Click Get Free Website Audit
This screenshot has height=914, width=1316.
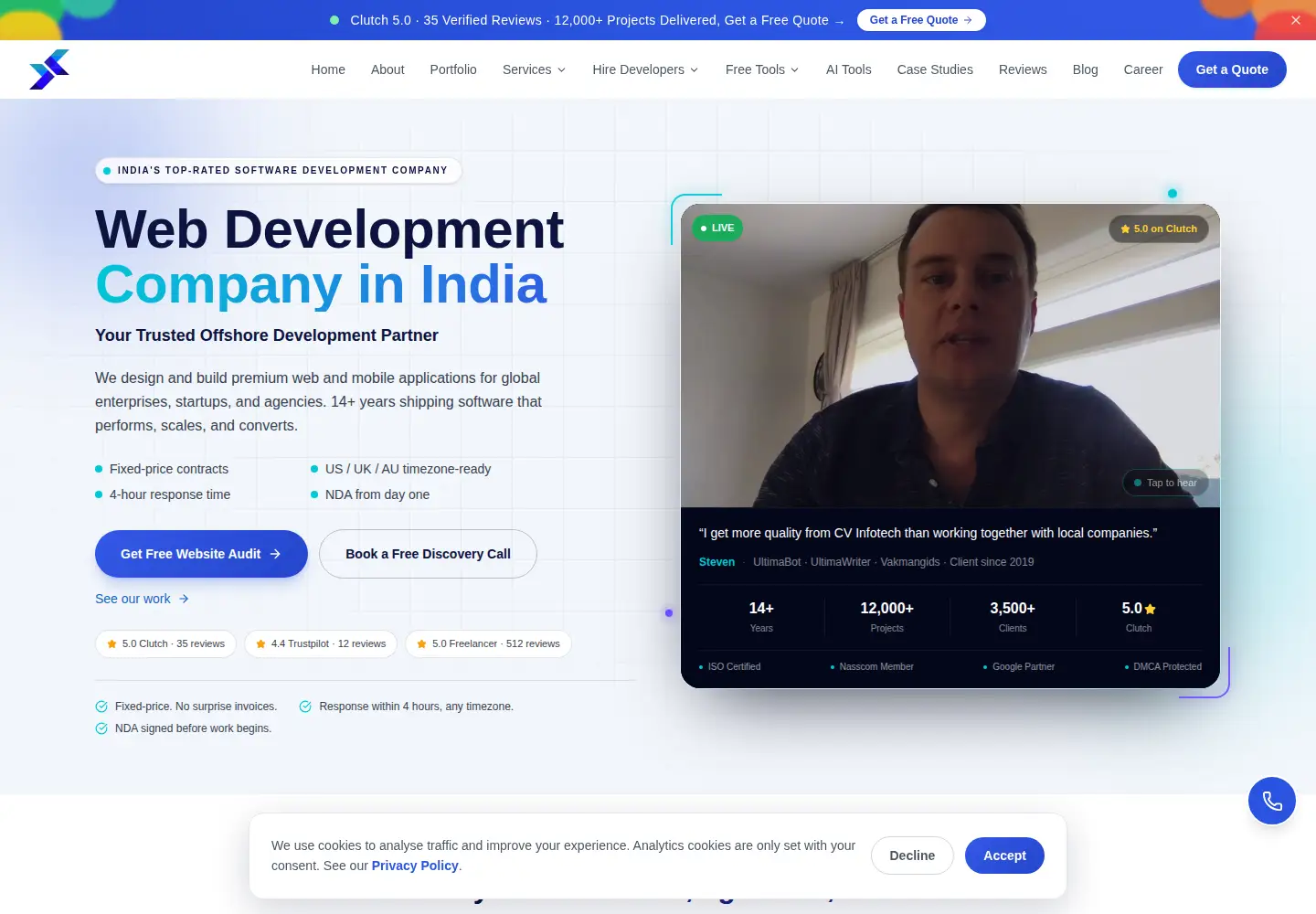pos(201,554)
